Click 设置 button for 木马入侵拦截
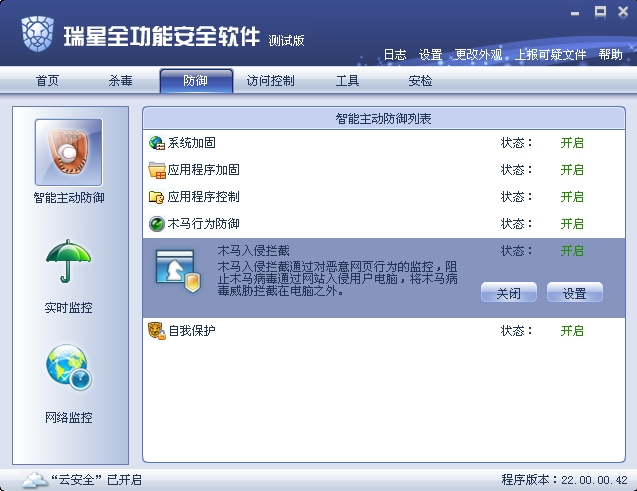This screenshot has width=637, height=491. [574, 292]
